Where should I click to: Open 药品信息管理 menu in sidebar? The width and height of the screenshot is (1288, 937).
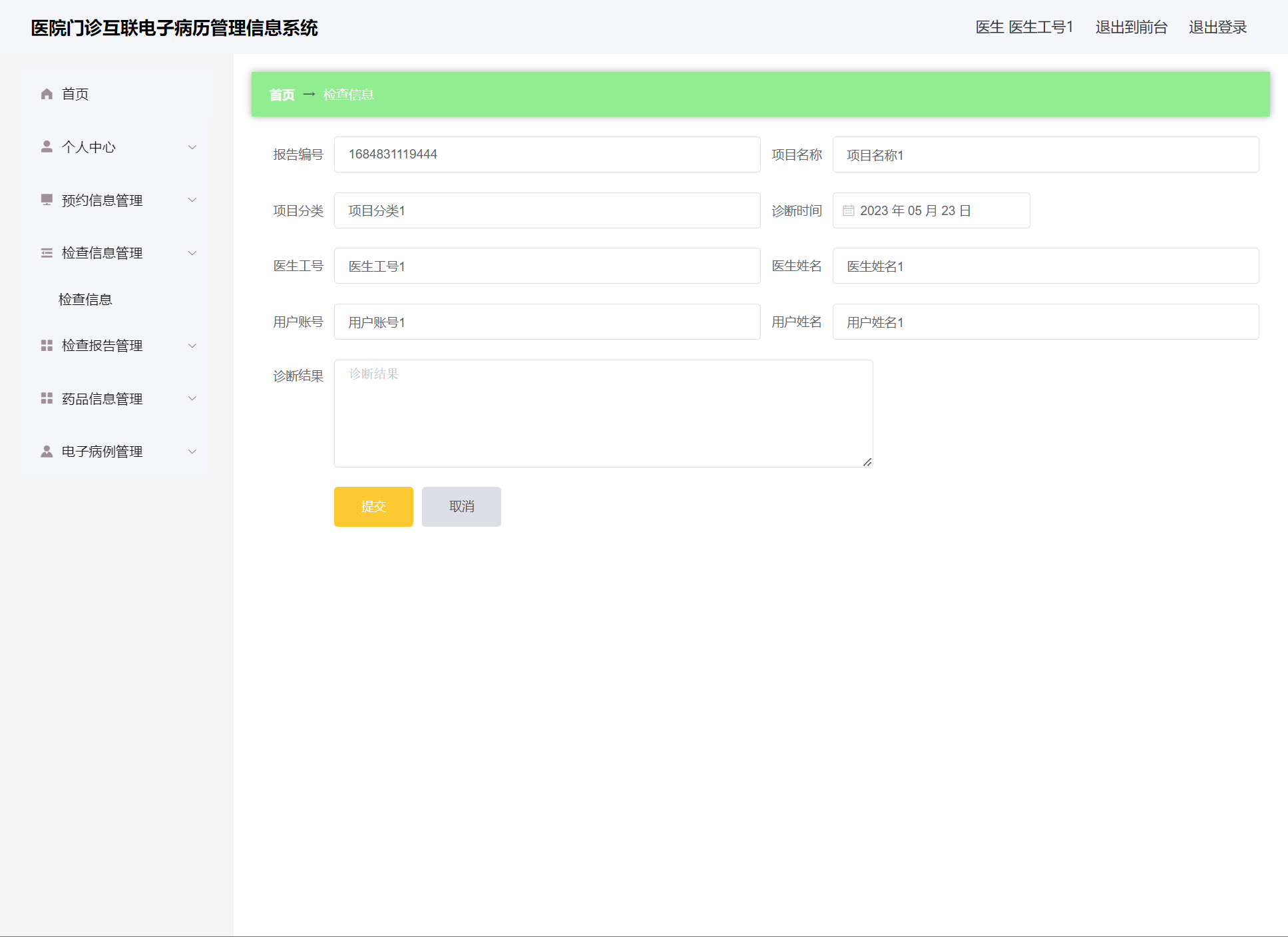(103, 399)
